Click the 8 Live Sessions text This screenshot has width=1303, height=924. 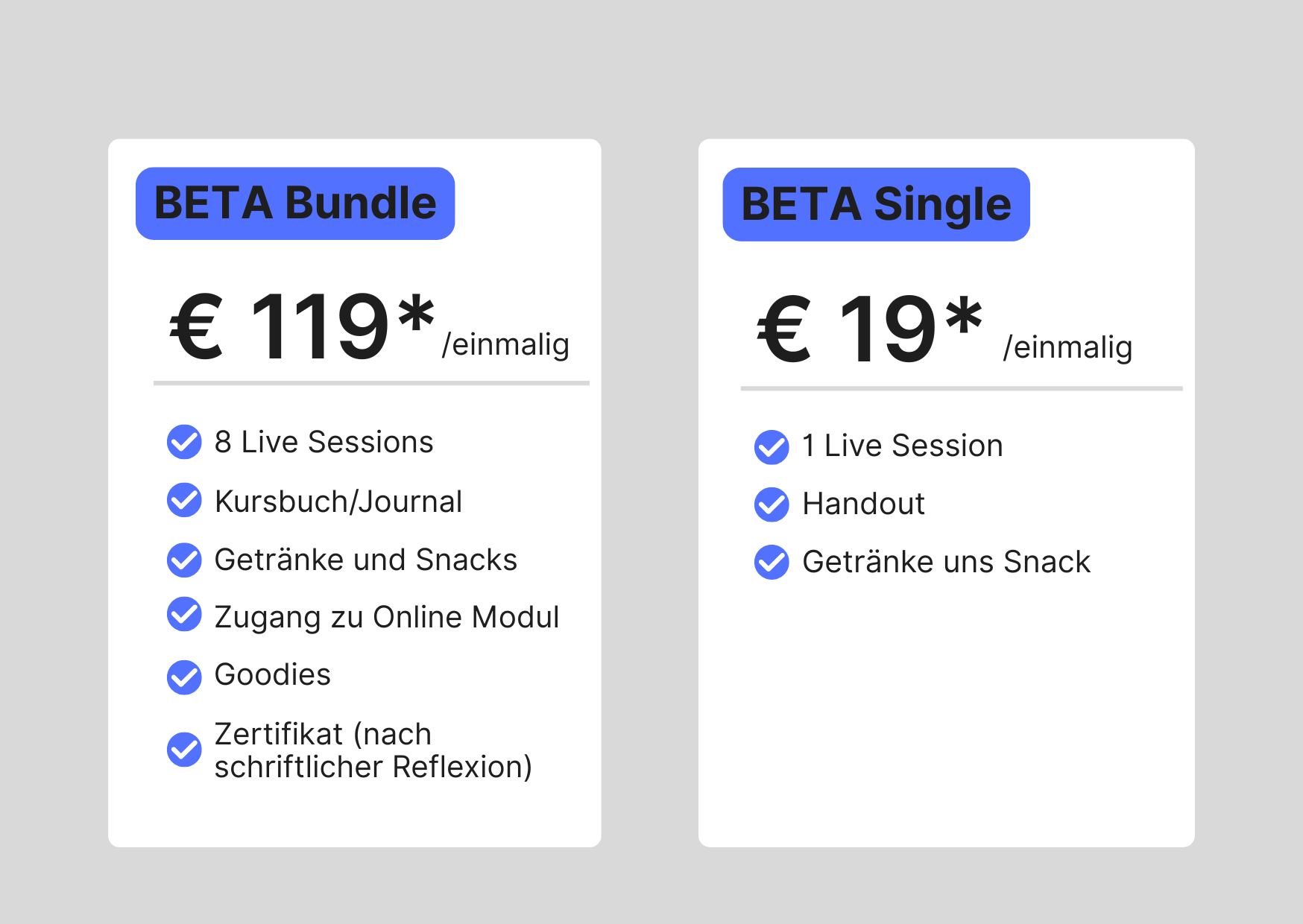coord(324,442)
